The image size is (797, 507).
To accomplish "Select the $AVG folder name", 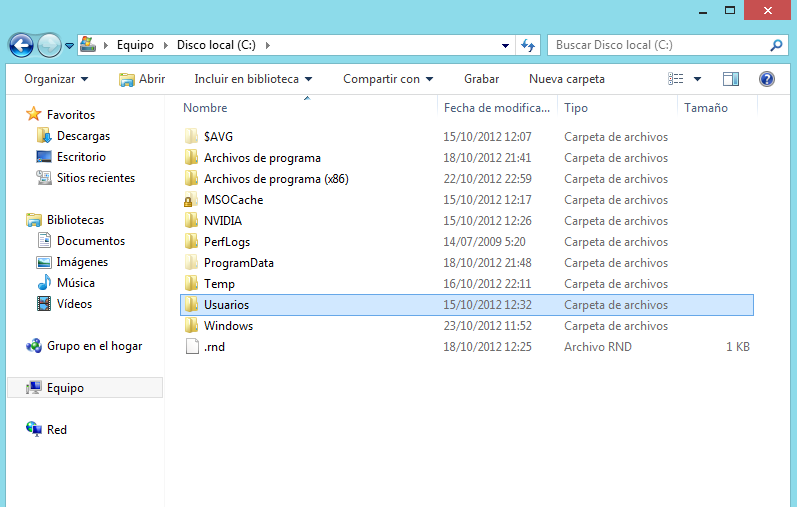I will [219, 137].
